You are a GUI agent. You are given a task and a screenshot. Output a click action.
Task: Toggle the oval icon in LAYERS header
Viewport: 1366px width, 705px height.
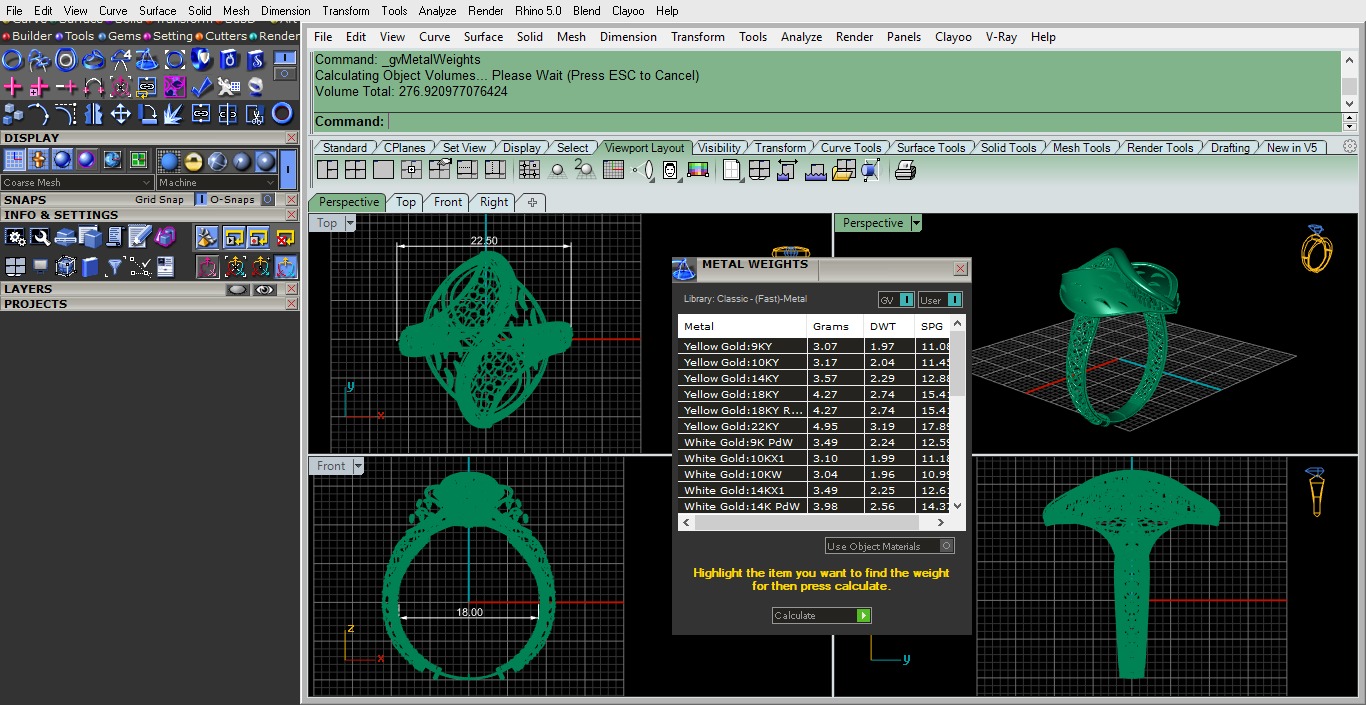(238, 289)
